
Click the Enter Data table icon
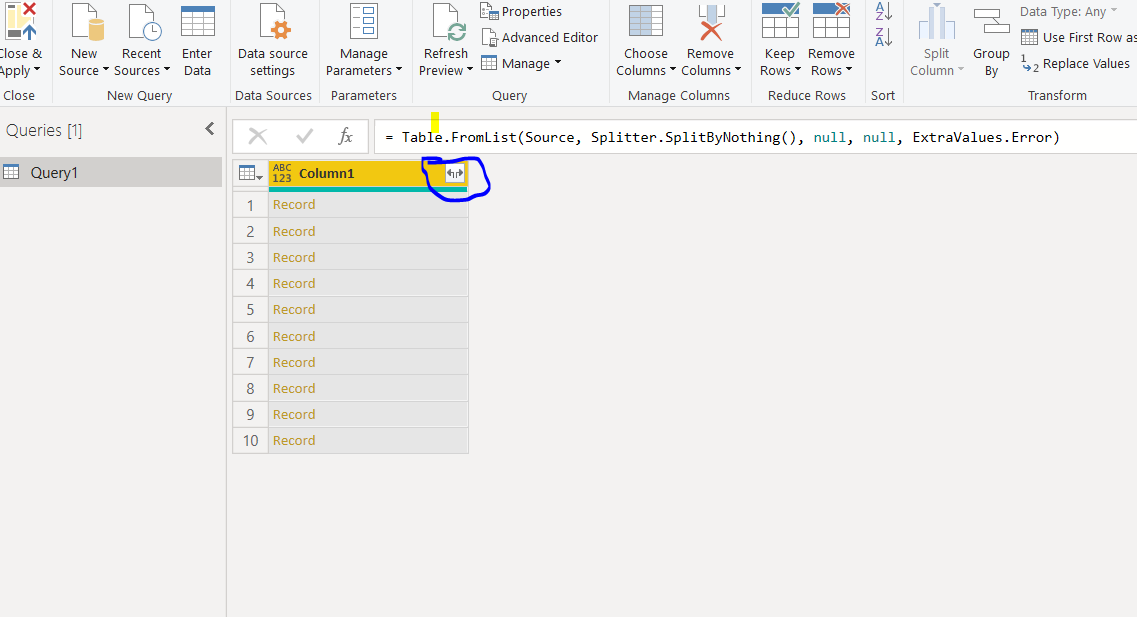(197, 21)
